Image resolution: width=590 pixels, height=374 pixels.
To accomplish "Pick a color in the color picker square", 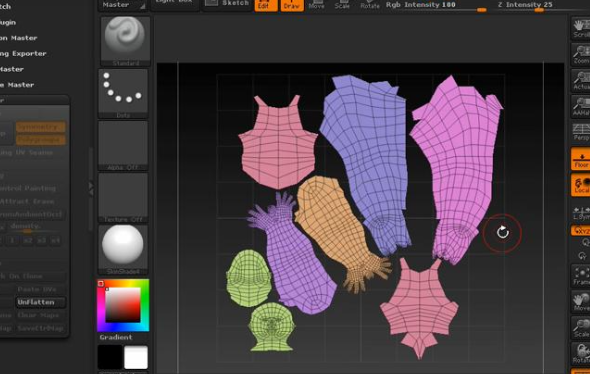I will [x=123, y=305].
